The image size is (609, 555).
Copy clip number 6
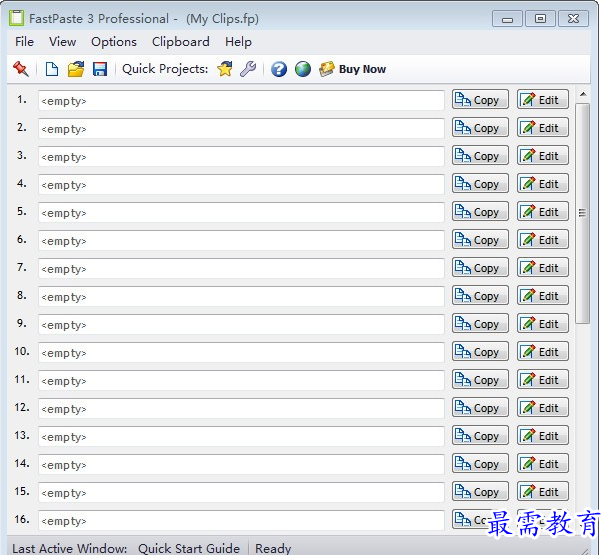[x=480, y=239]
